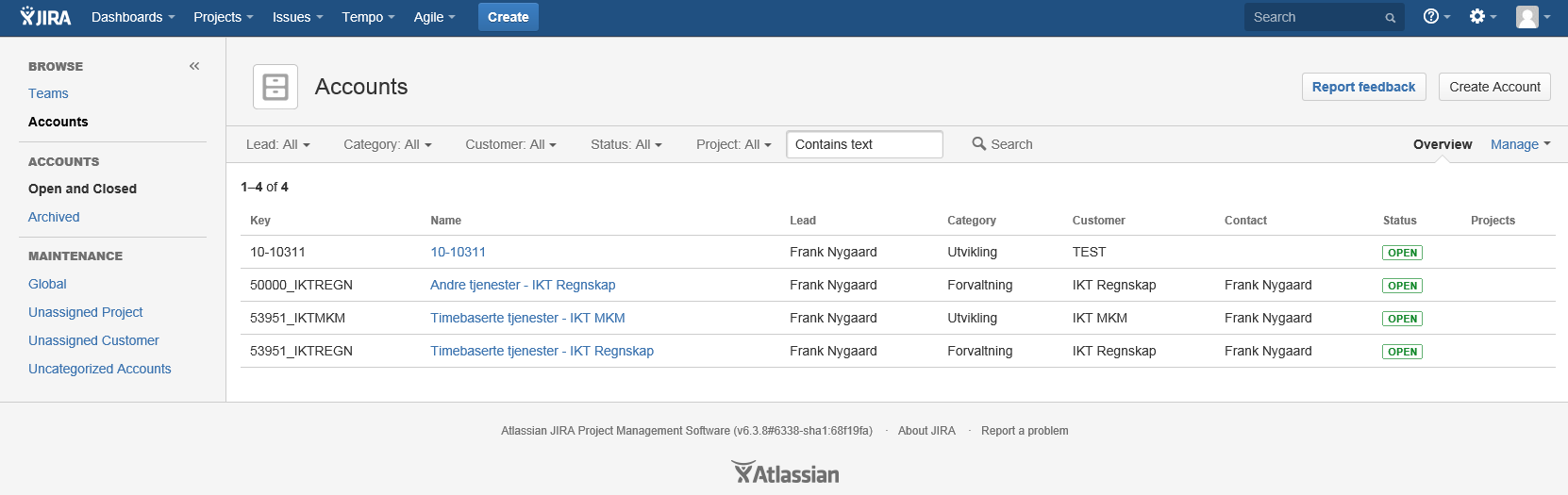
Task: Click the Name column header
Action: [446, 221]
